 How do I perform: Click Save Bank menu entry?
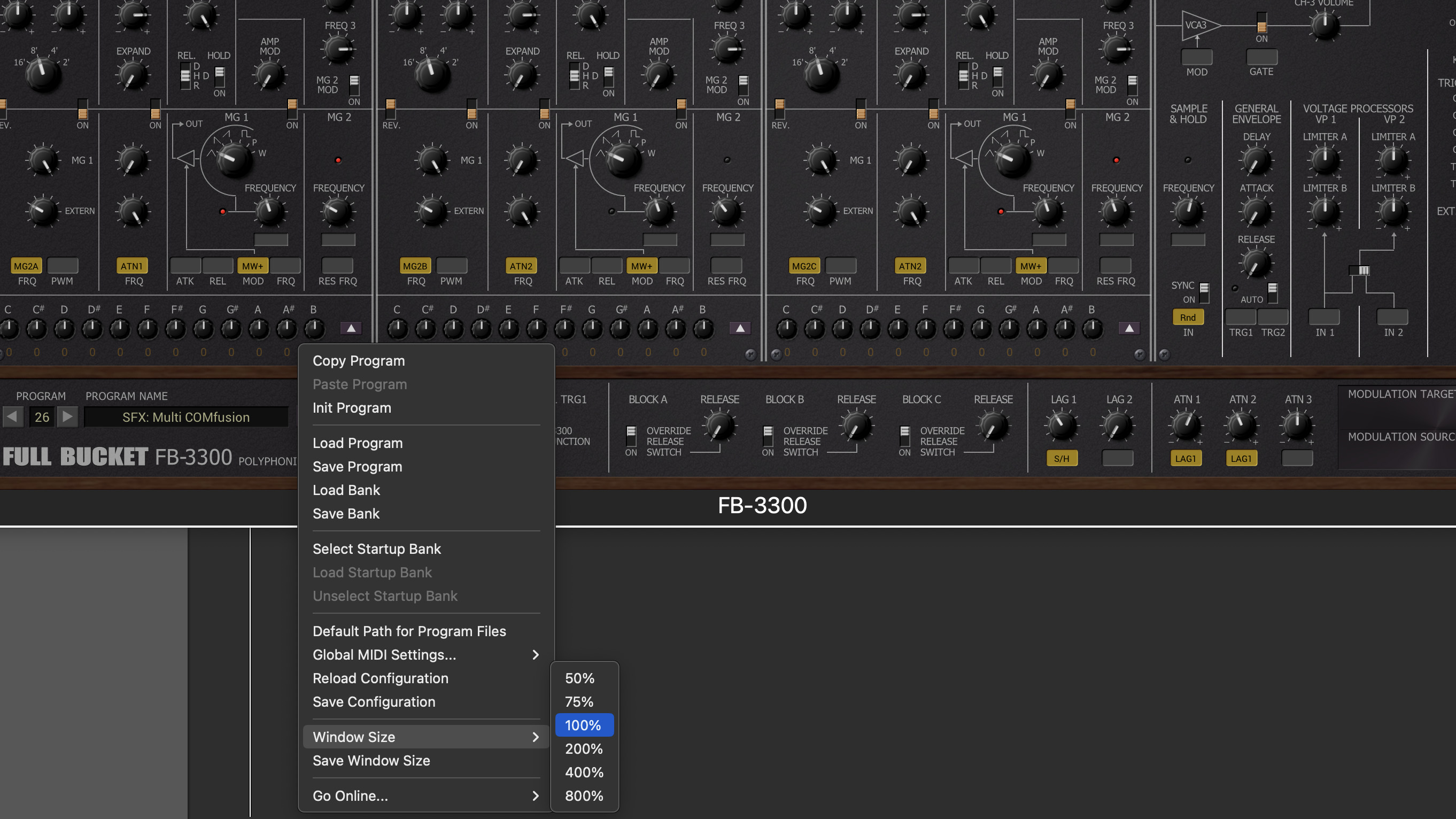pyautogui.click(x=346, y=514)
